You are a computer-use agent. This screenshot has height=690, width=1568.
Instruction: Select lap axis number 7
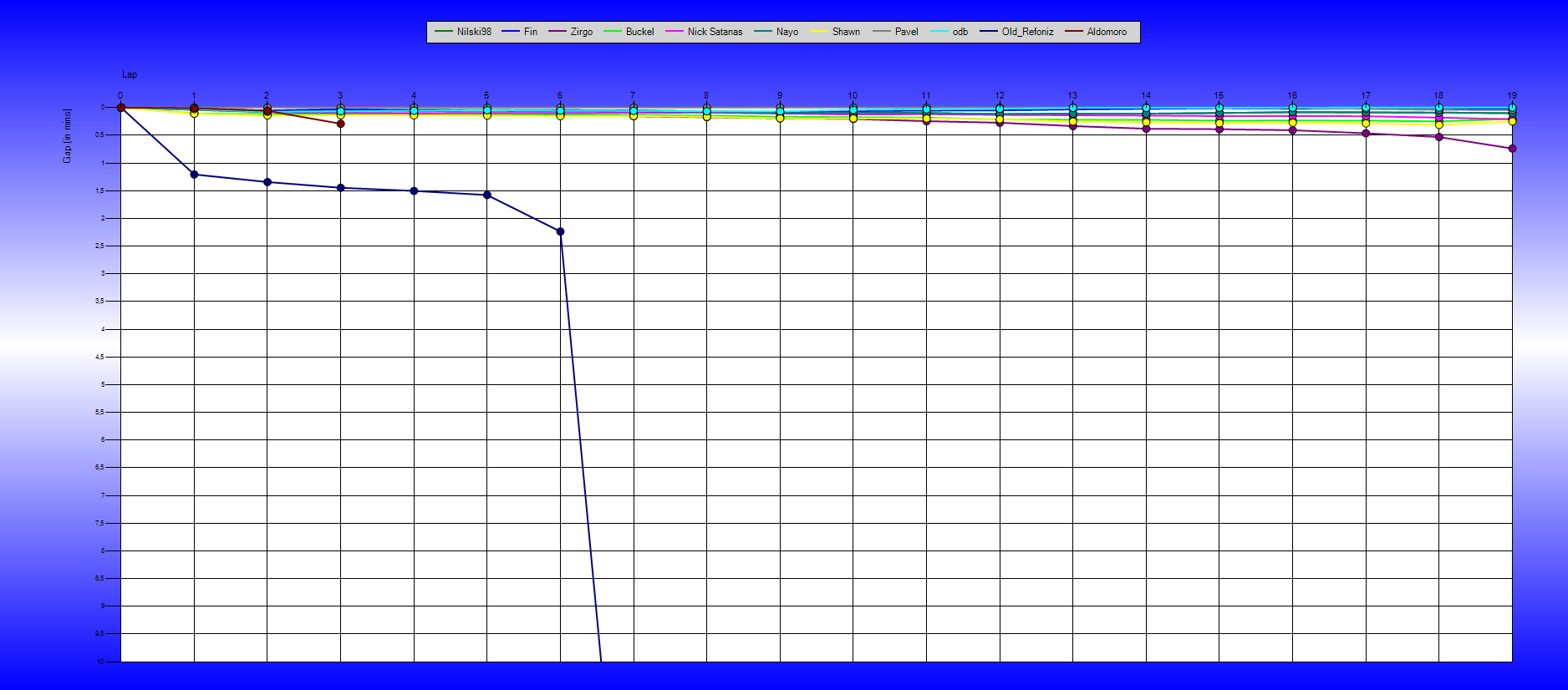(x=633, y=95)
